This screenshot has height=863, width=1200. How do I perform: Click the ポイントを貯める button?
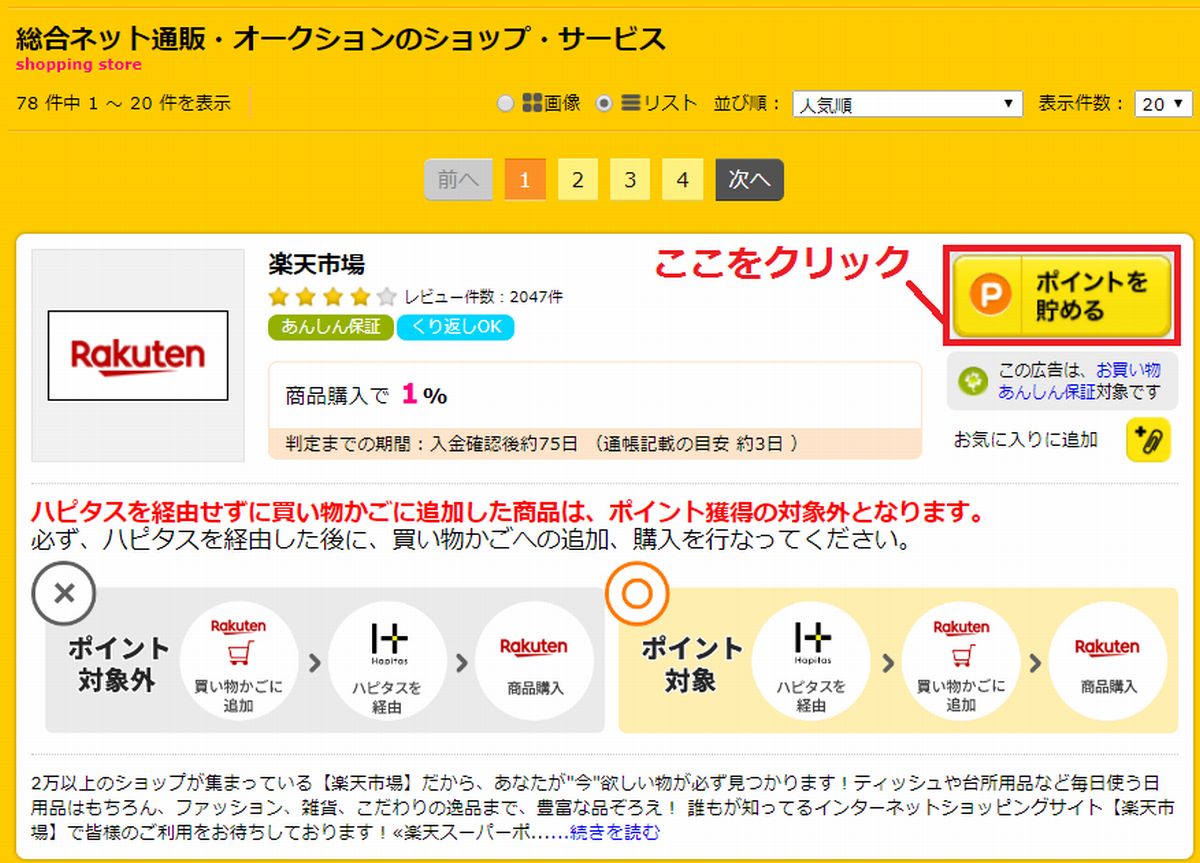point(1061,296)
